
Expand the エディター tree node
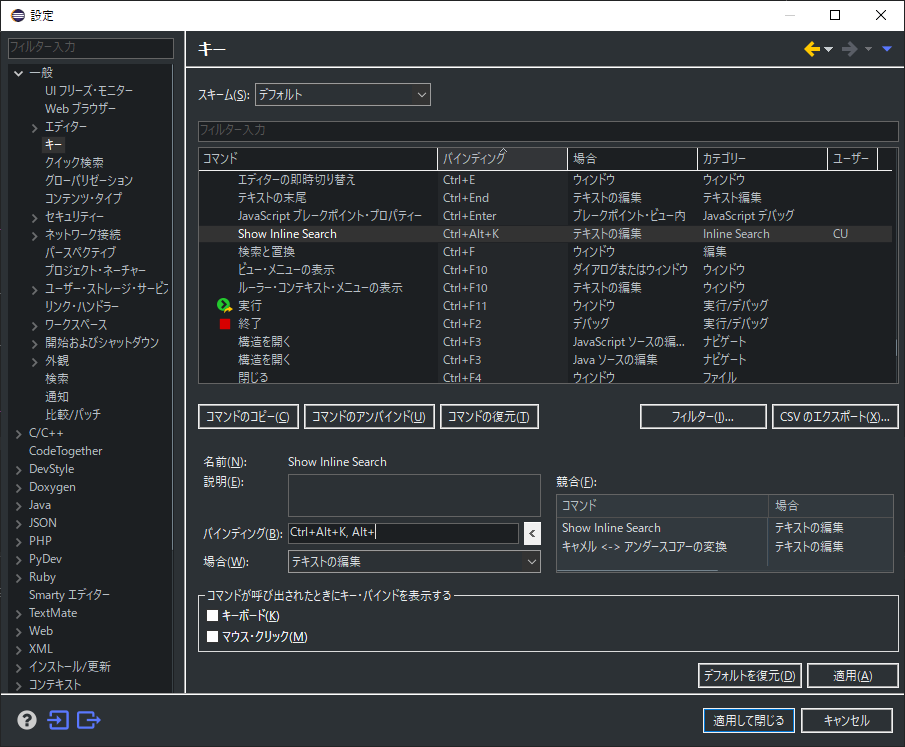35,128
